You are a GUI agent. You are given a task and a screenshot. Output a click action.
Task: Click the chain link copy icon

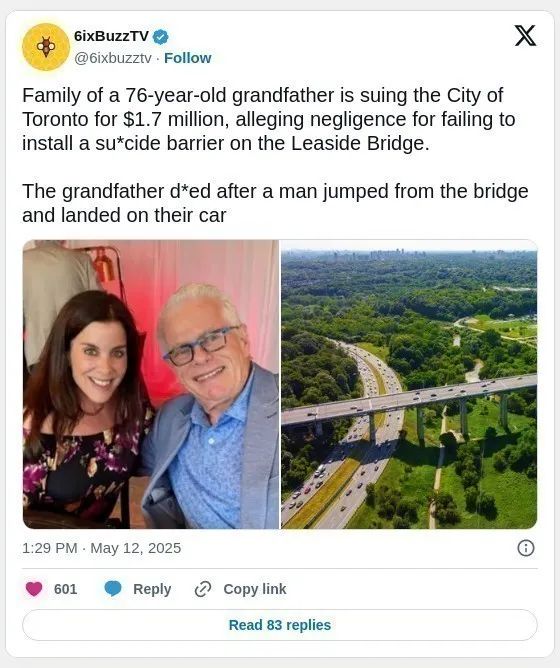[x=203, y=589]
